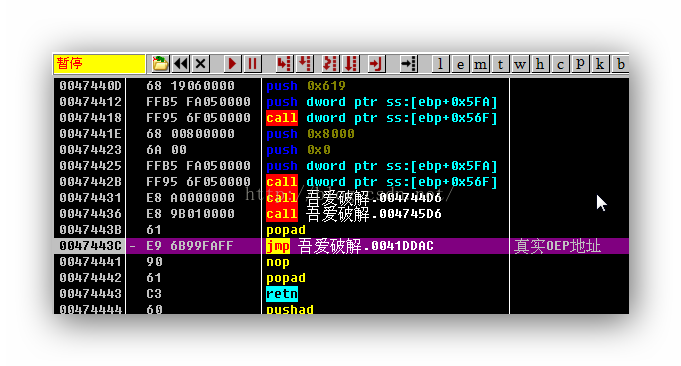
Task: Open the Log window with the l button
Action: 440,64
